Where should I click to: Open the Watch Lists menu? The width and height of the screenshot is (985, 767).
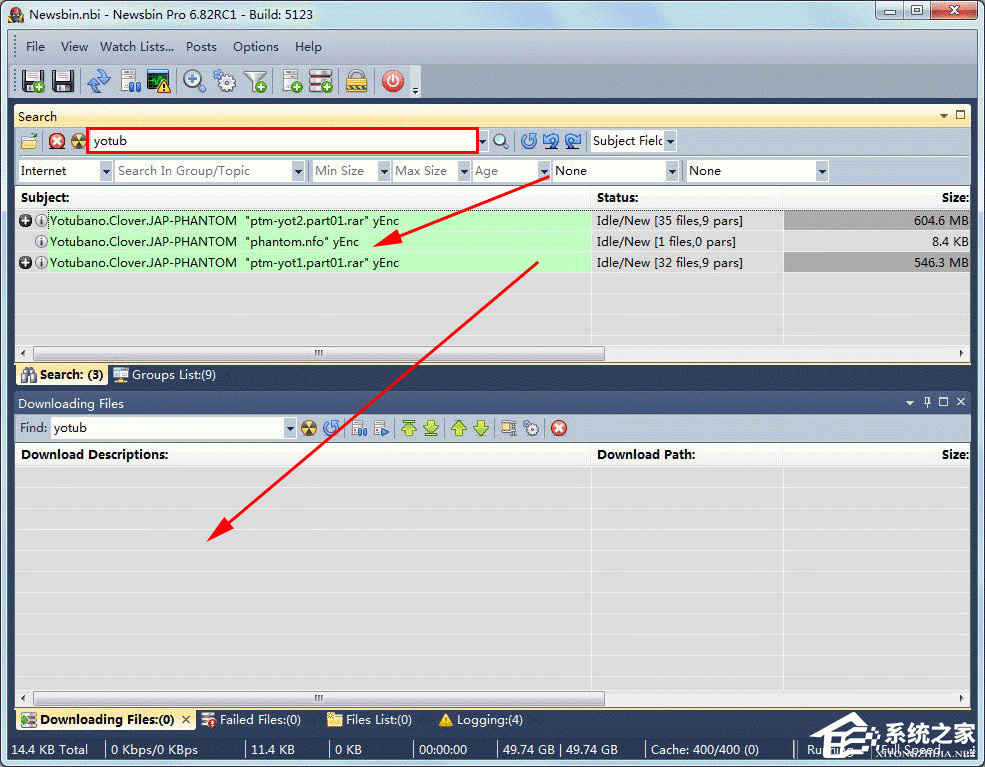click(x=136, y=46)
